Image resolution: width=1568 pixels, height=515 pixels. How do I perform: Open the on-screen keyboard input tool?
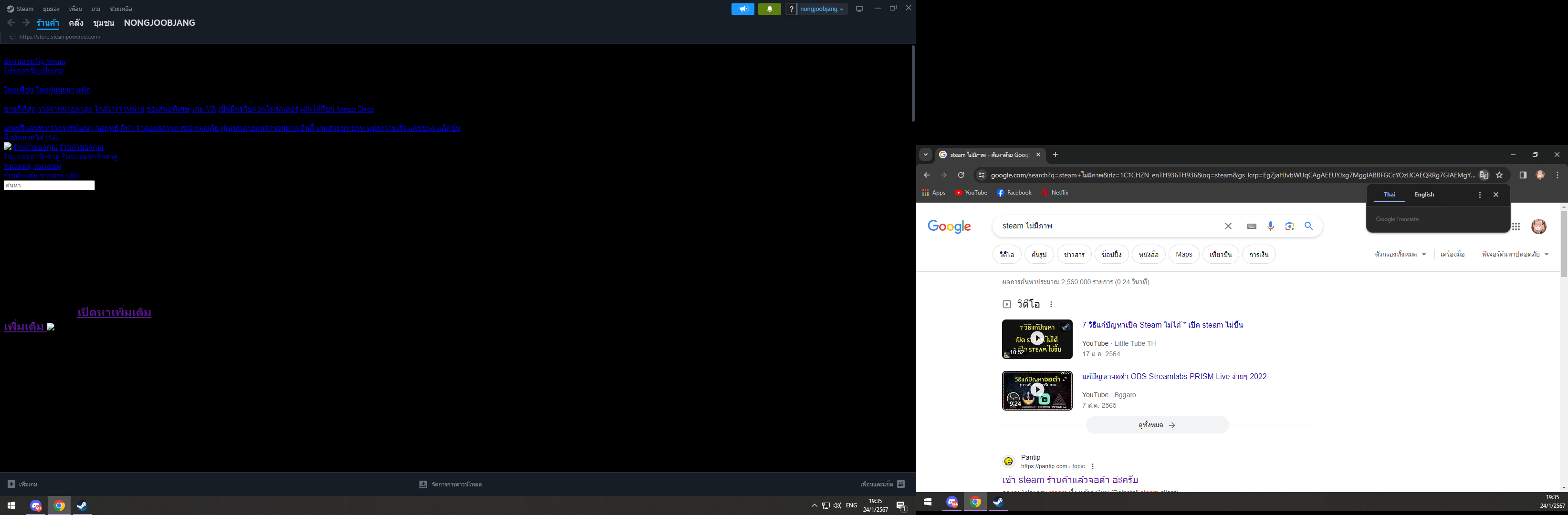pos(1252,226)
